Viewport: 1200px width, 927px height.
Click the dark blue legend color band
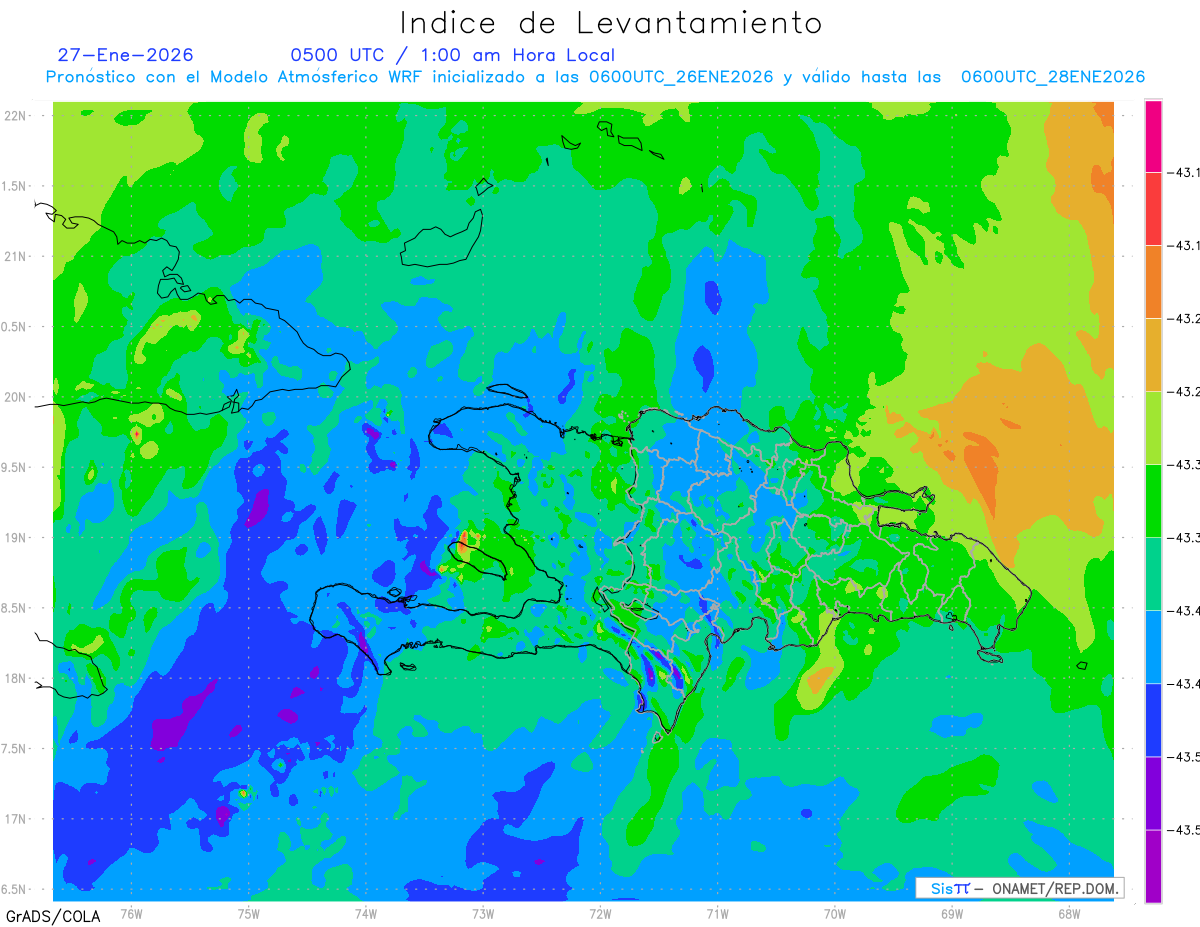(x=1153, y=720)
